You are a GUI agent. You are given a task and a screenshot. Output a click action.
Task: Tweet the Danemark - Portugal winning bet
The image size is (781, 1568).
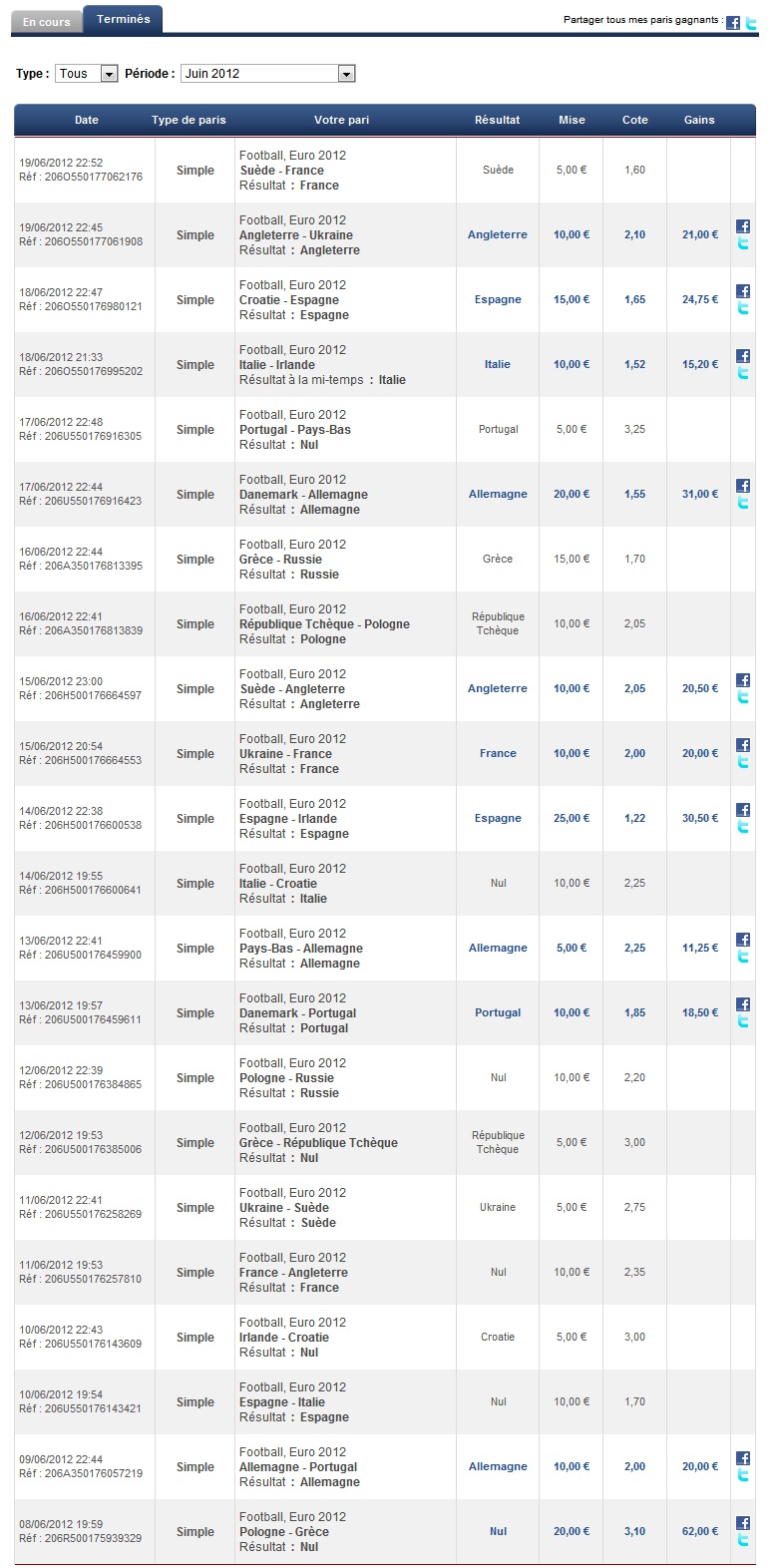(743, 1021)
